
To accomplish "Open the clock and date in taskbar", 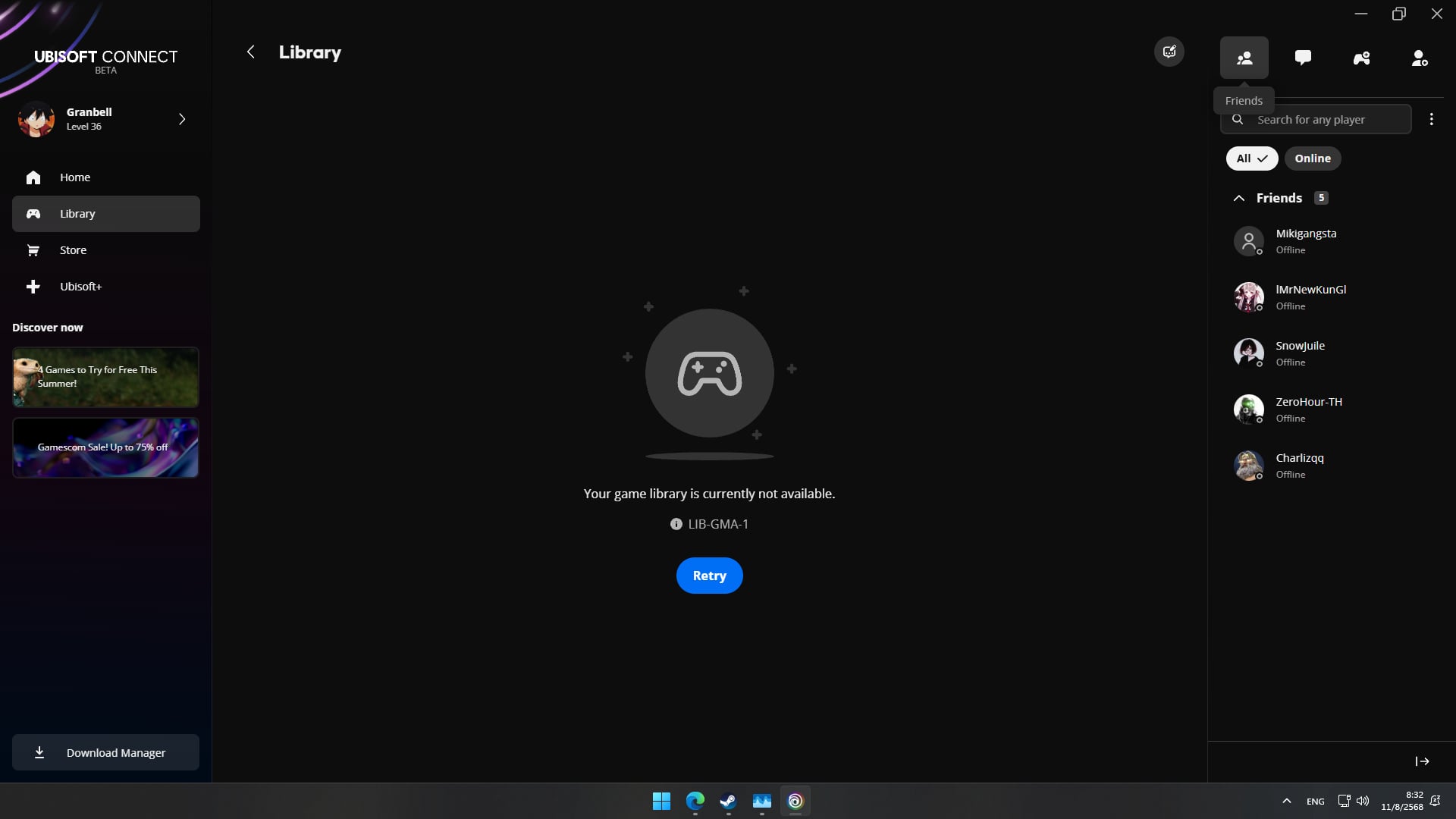I will [1401, 801].
